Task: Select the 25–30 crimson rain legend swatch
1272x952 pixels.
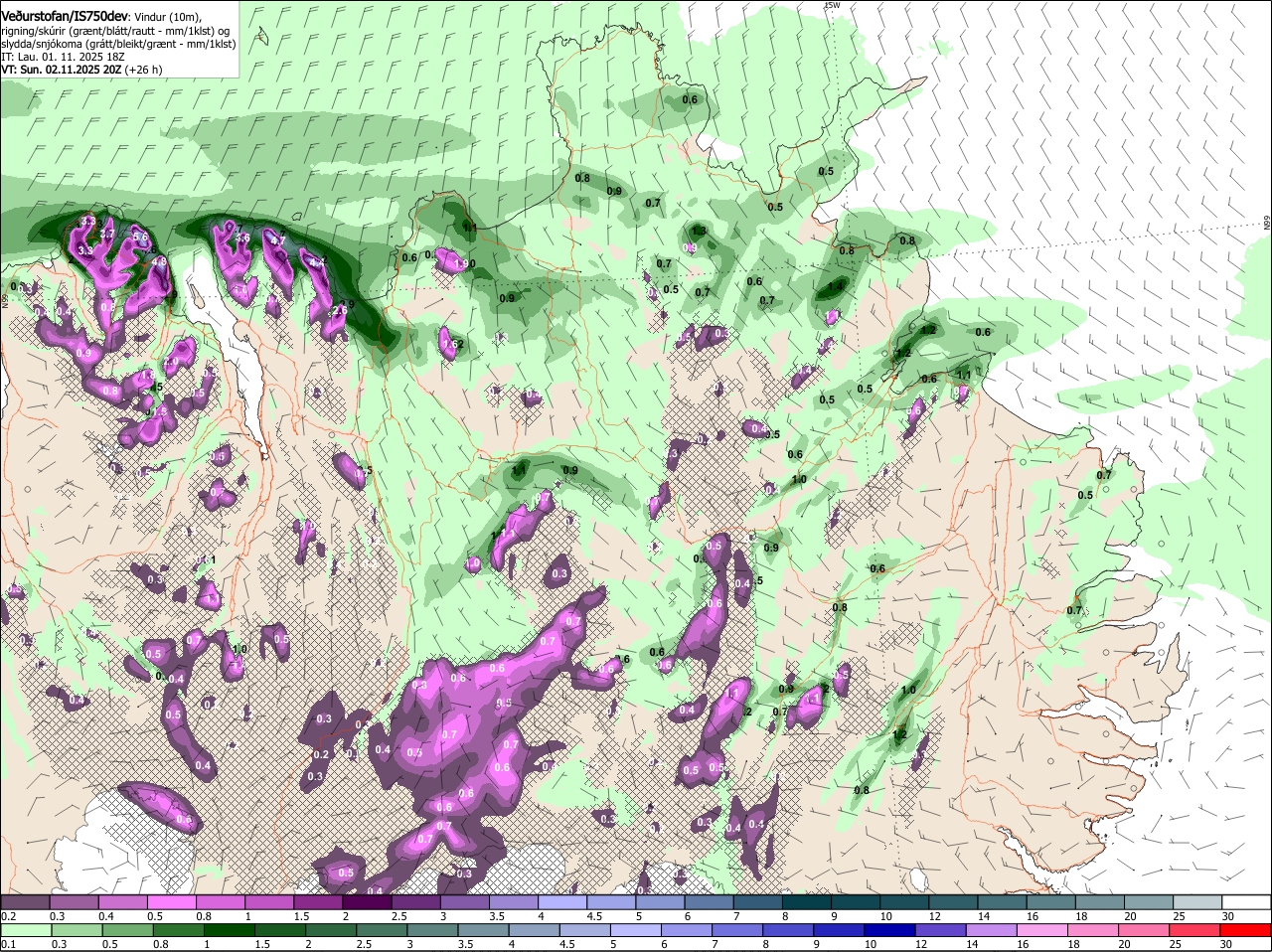Action: pos(1195,930)
